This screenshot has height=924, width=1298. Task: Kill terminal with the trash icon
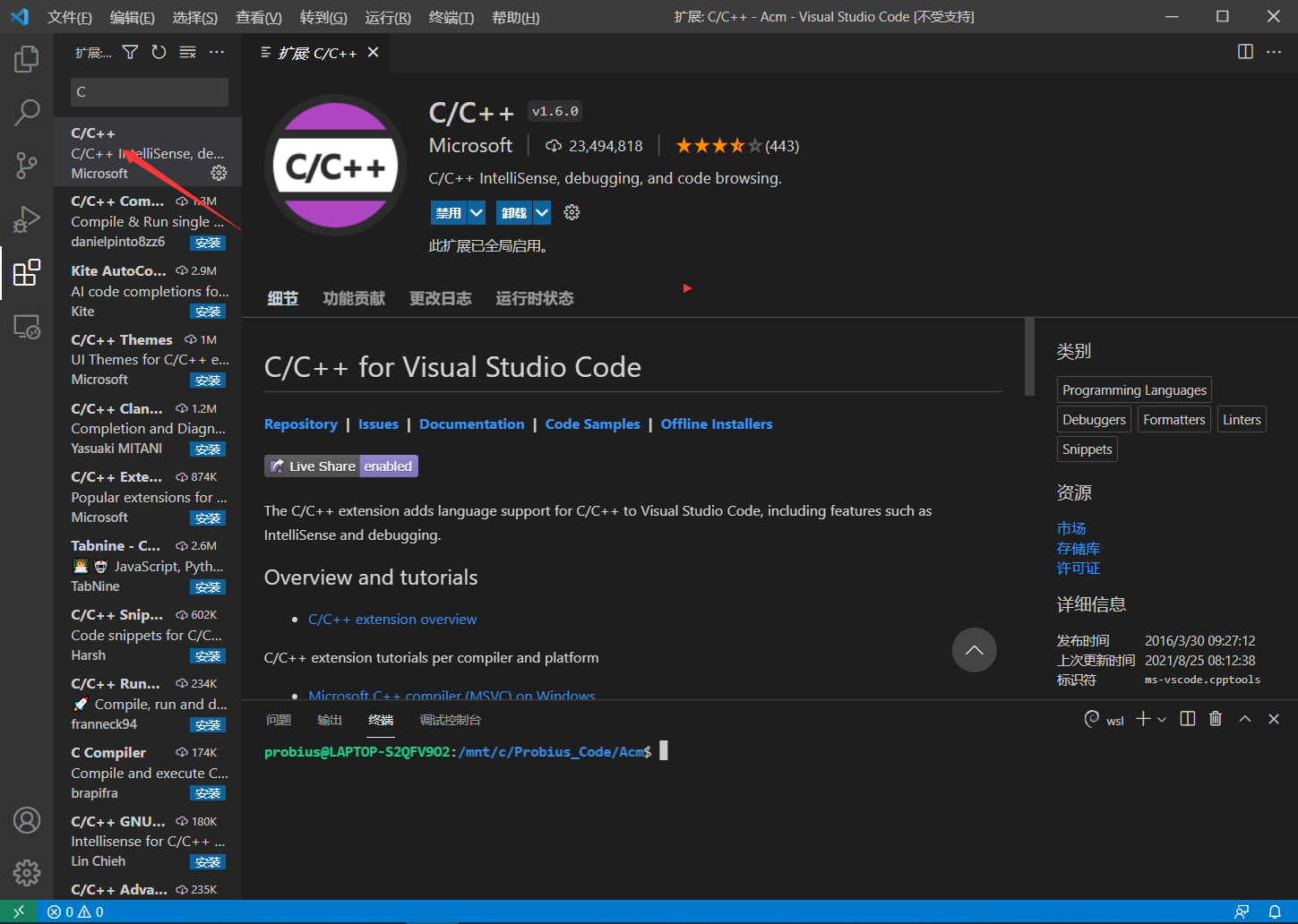pos(1216,719)
